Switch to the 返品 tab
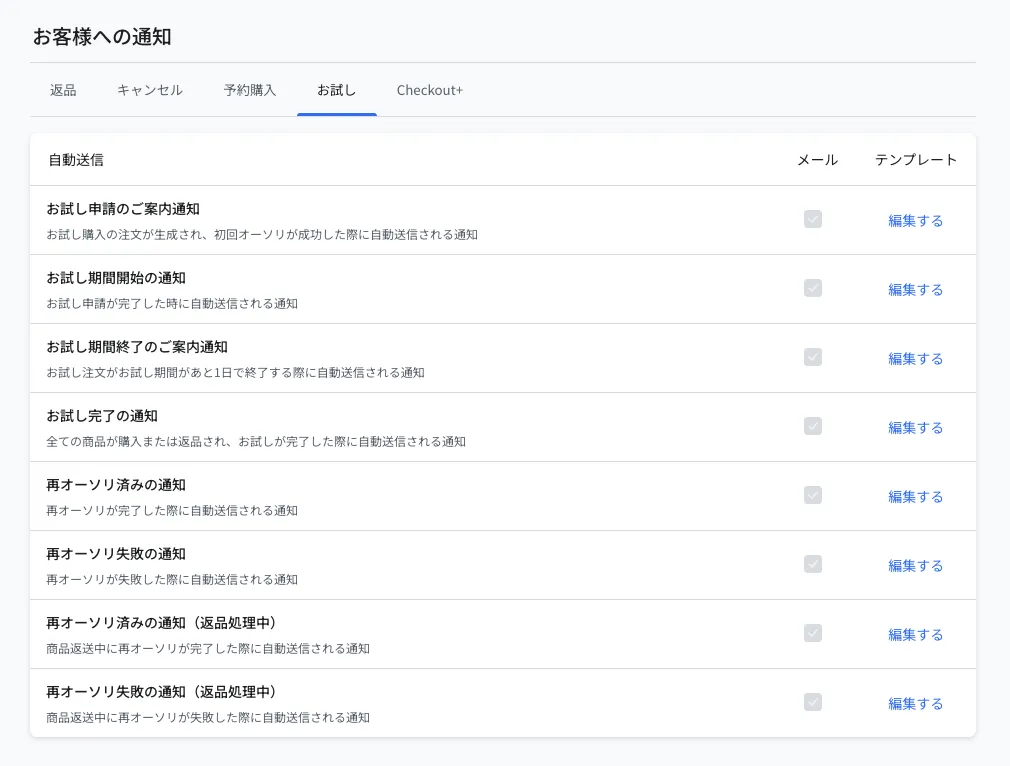 pos(63,90)
